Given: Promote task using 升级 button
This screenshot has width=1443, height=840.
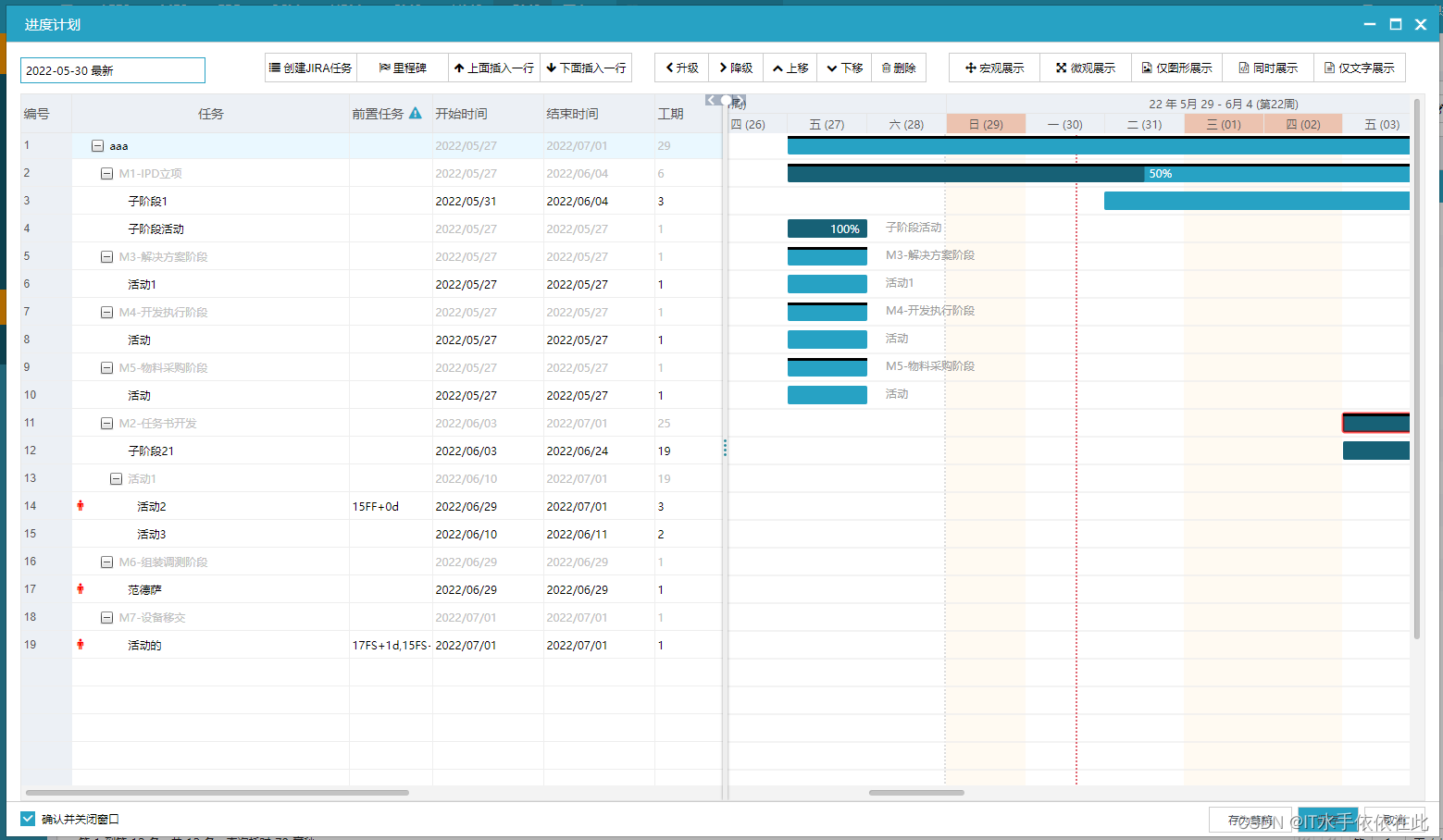Looking at the screenshot, I should click(682, 68).
